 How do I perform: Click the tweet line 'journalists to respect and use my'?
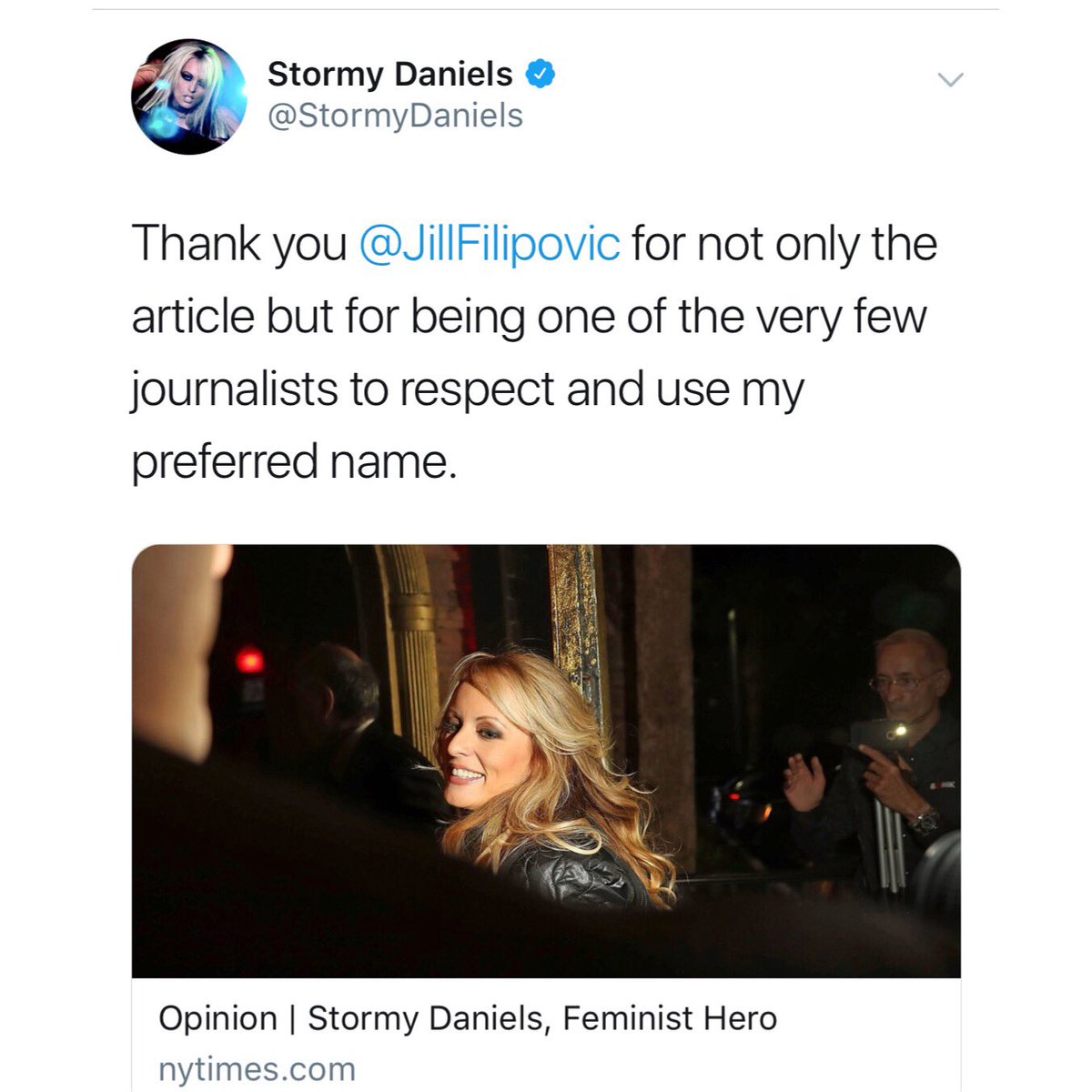[468, 389]
